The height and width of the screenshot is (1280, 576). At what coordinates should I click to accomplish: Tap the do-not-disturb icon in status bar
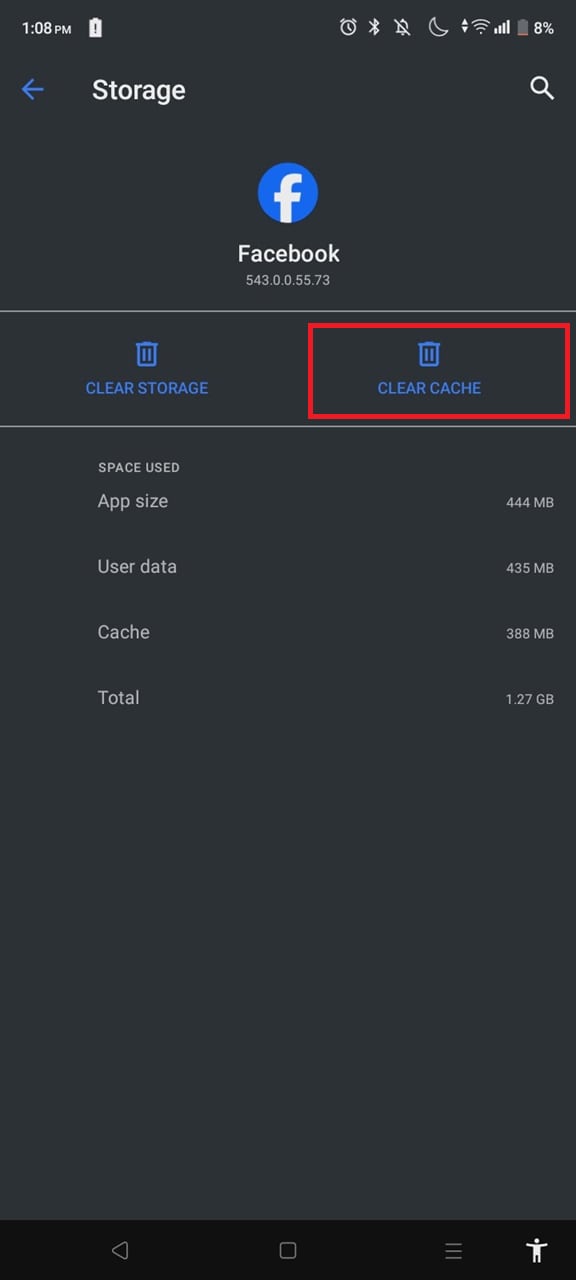404,28
